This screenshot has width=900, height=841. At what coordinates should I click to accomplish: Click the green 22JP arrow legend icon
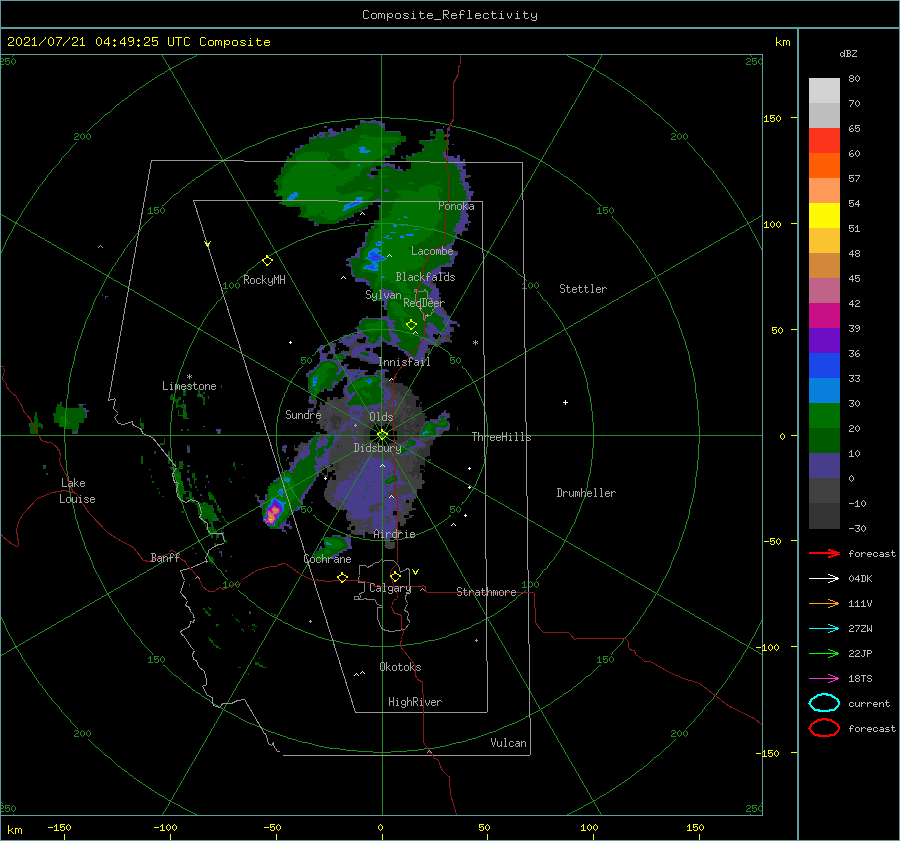coord(824,653)
